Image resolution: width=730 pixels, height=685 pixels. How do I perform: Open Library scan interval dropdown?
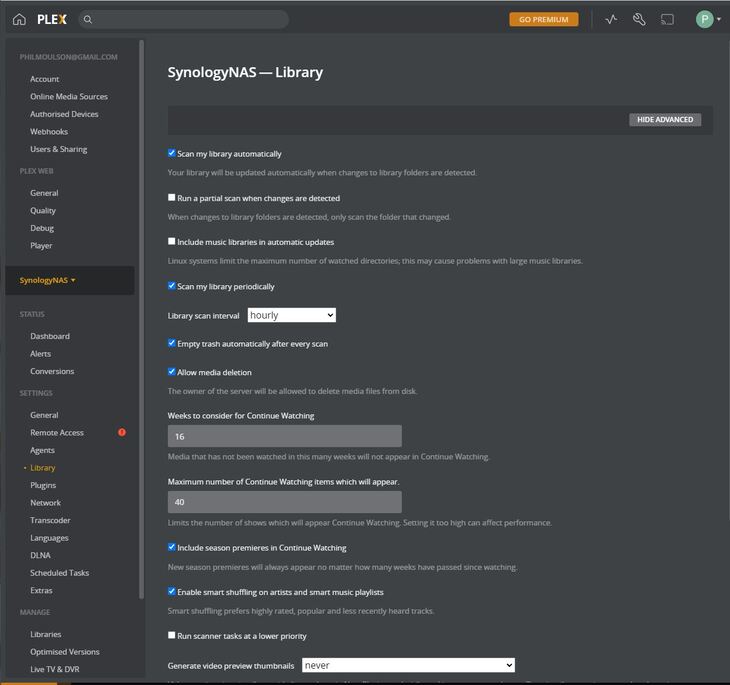tap(291, 315)
